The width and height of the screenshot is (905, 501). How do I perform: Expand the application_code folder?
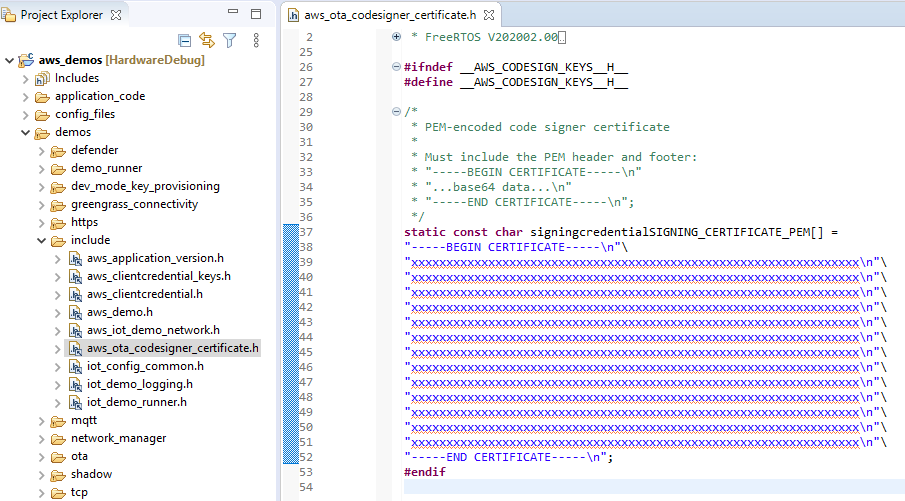[26, 96]
